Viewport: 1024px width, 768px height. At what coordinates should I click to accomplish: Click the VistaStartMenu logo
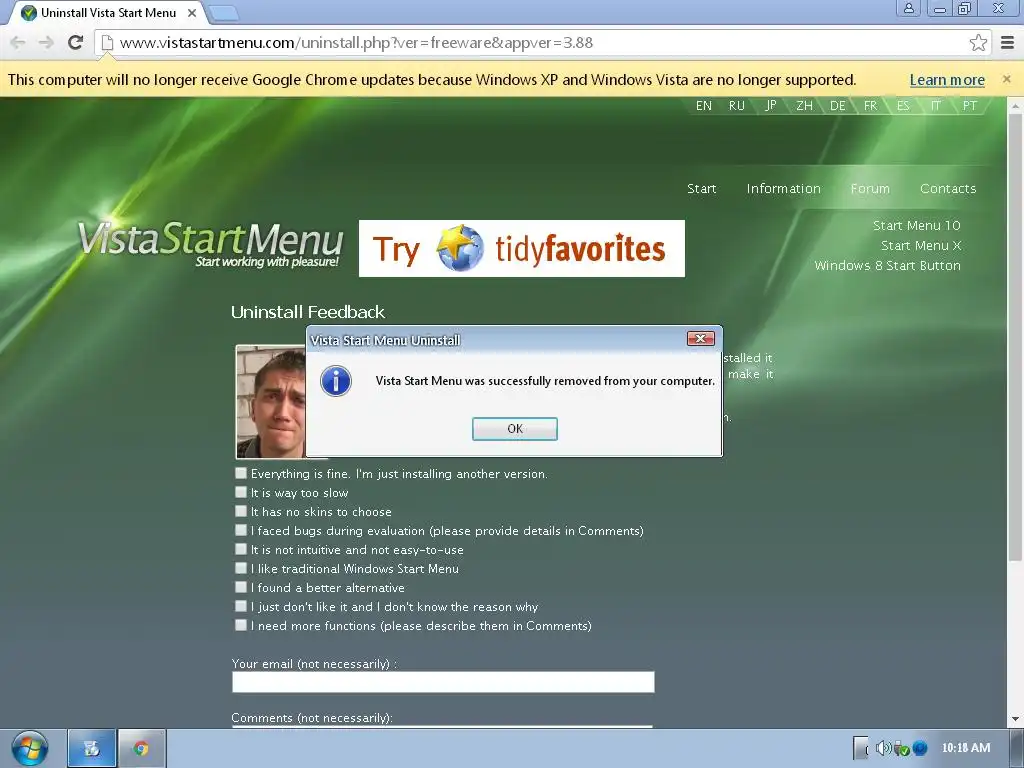click(x=210, y=244)
